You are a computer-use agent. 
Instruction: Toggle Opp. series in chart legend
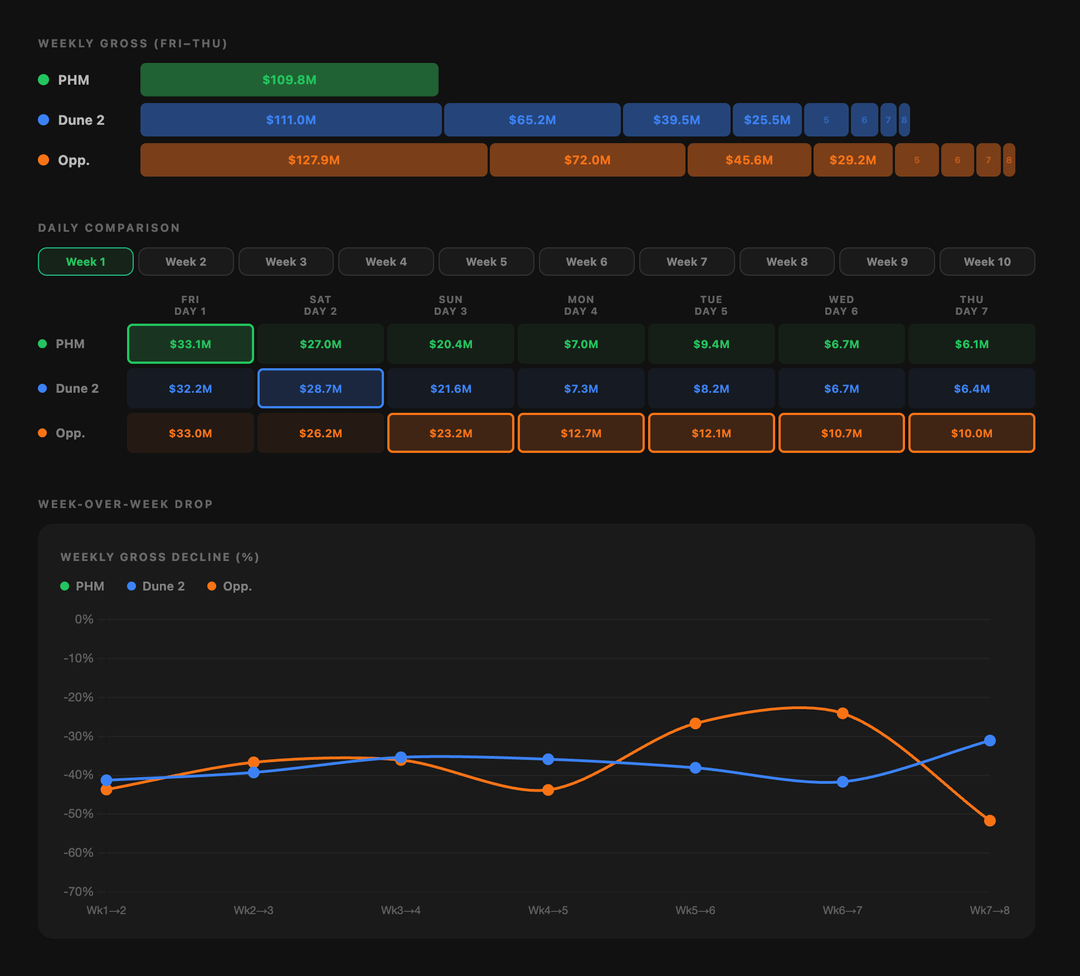[229, 586]
